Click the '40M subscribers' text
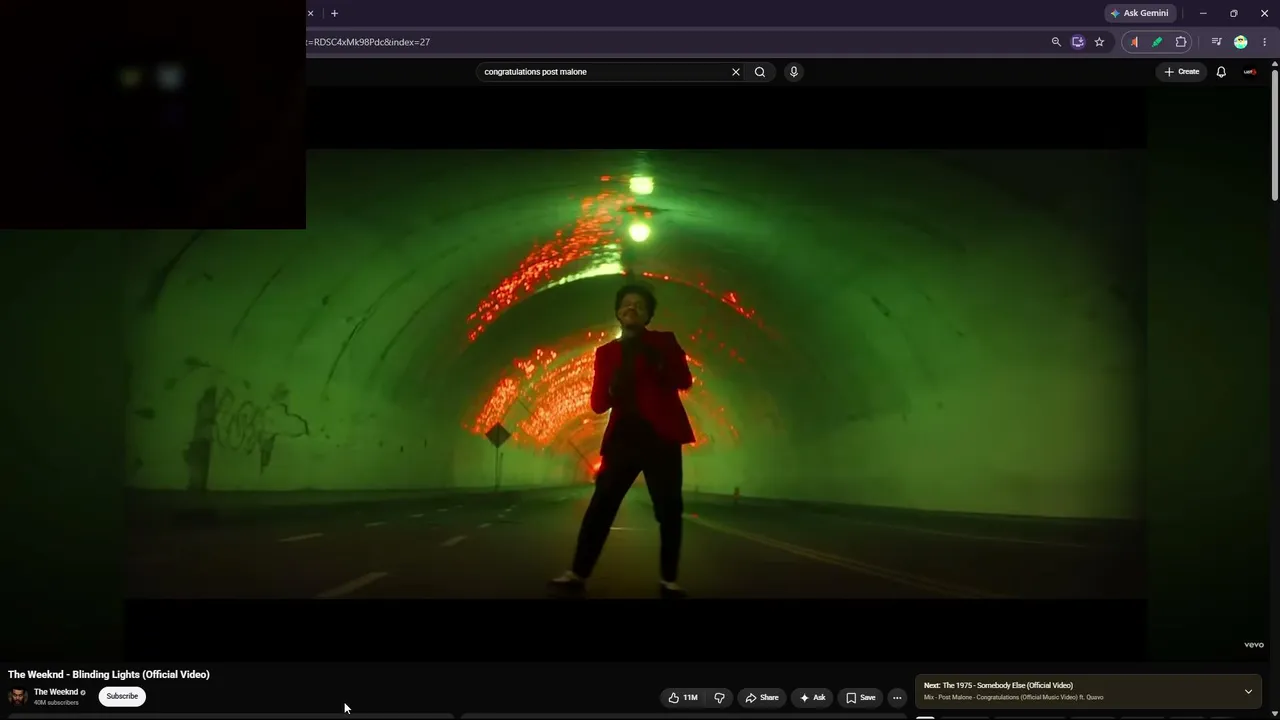 [56, 703]
